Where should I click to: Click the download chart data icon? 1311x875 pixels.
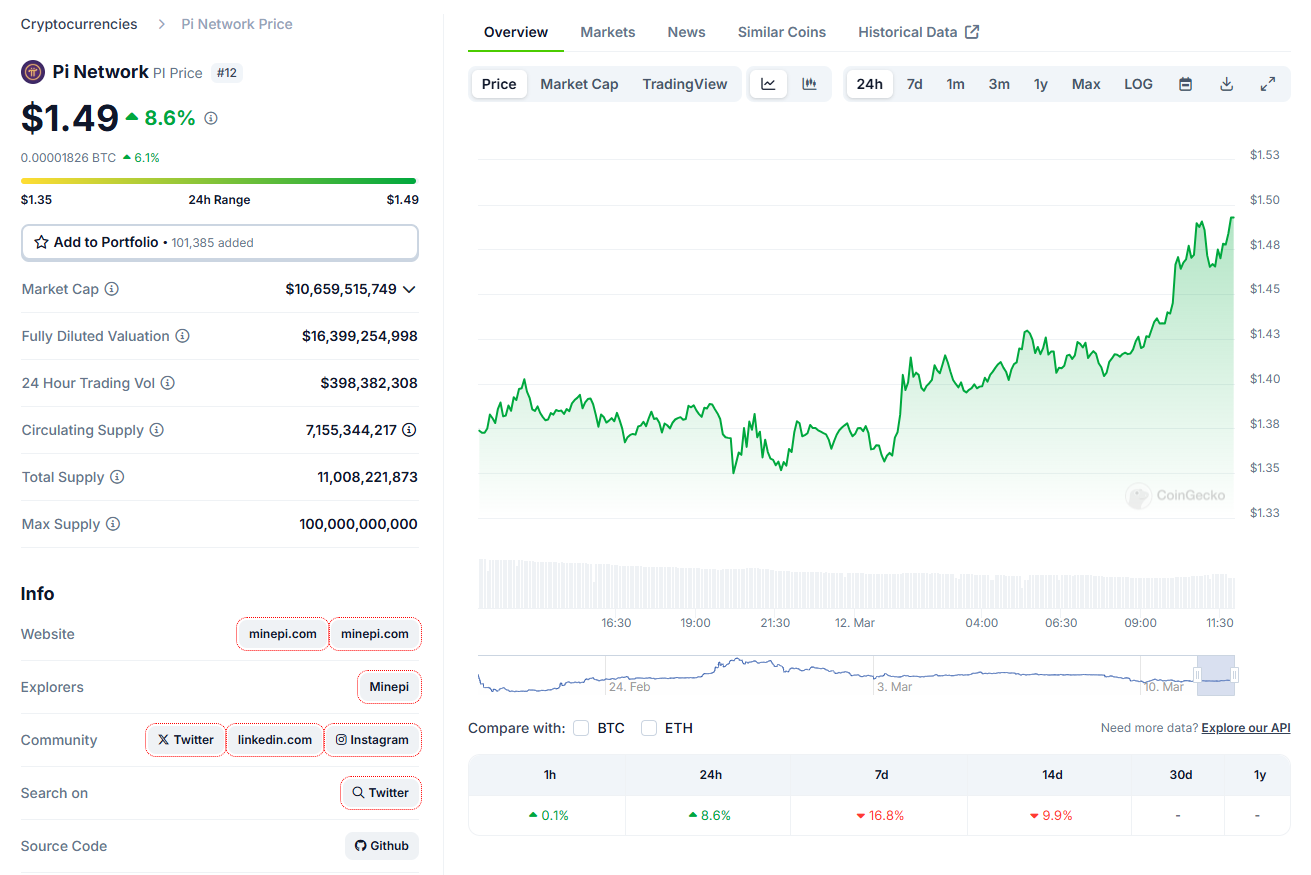point(1226,84)
